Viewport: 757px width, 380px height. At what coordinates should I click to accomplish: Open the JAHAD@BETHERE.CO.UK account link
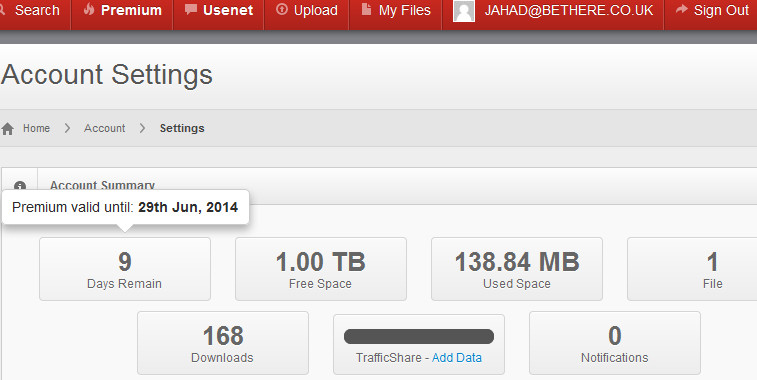click(x=569, y=10)
